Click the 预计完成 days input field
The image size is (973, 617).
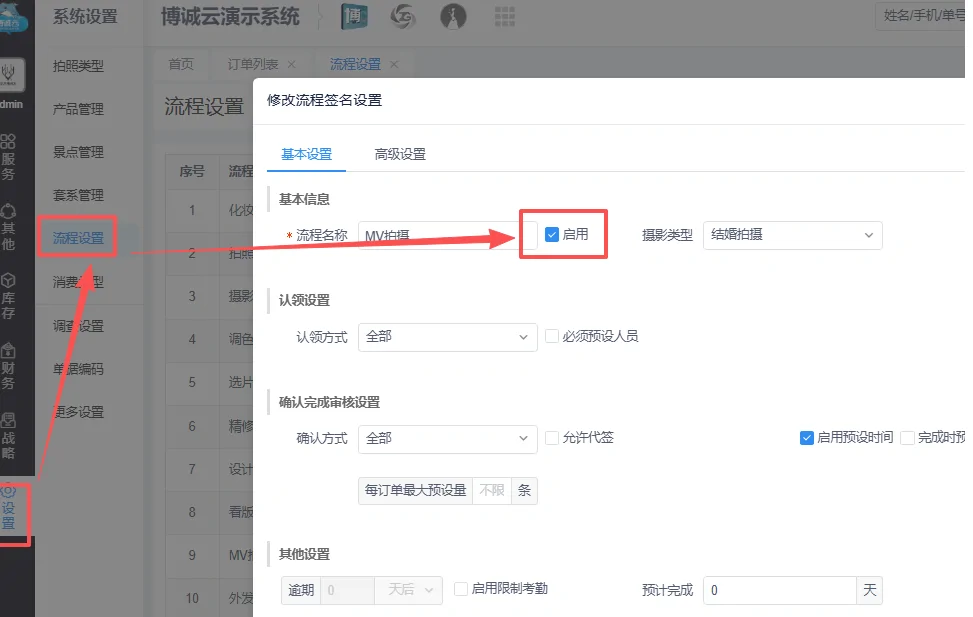click(779, 590)
